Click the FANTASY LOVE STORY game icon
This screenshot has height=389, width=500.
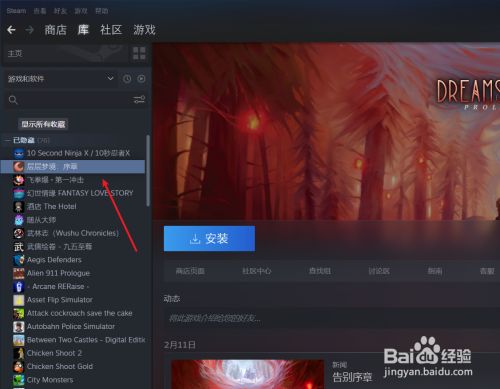[19, 193]
